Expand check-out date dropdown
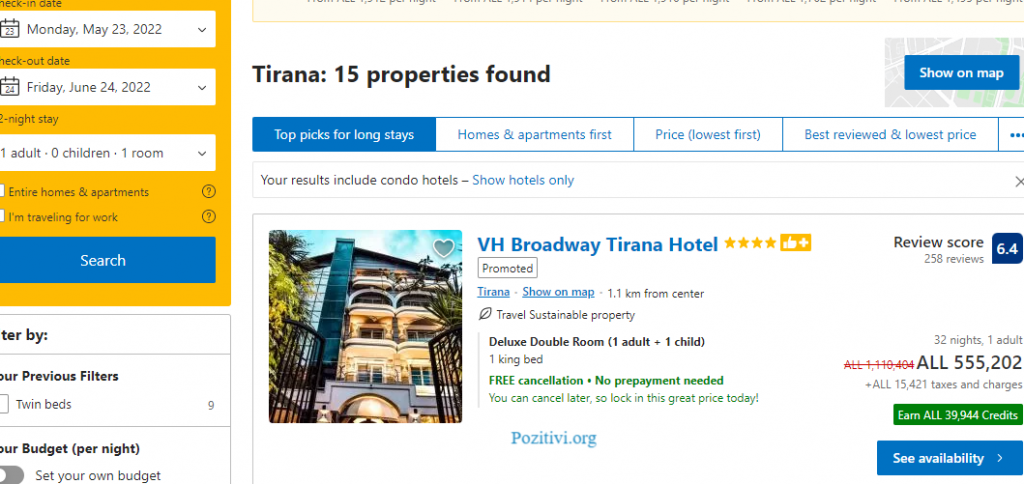 [106, 87]
